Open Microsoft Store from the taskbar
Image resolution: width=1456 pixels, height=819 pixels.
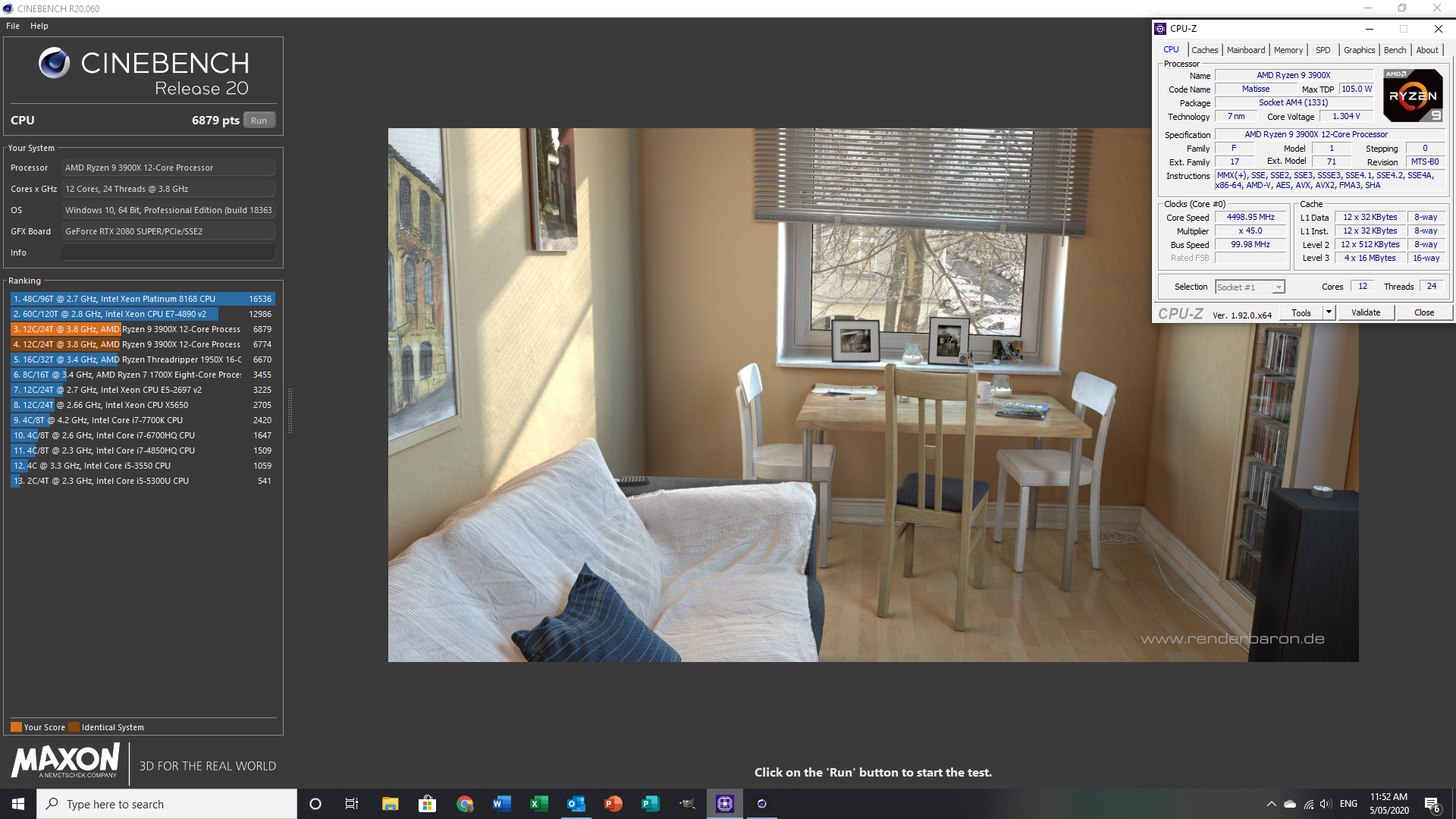(x=428, y=804)
